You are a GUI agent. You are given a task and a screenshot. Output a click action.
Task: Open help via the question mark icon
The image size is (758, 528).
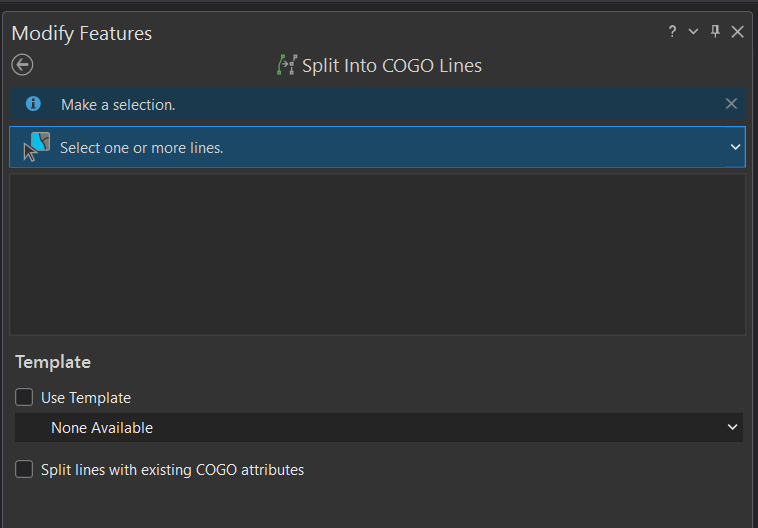pyautogui.click(x=672, y=32)
